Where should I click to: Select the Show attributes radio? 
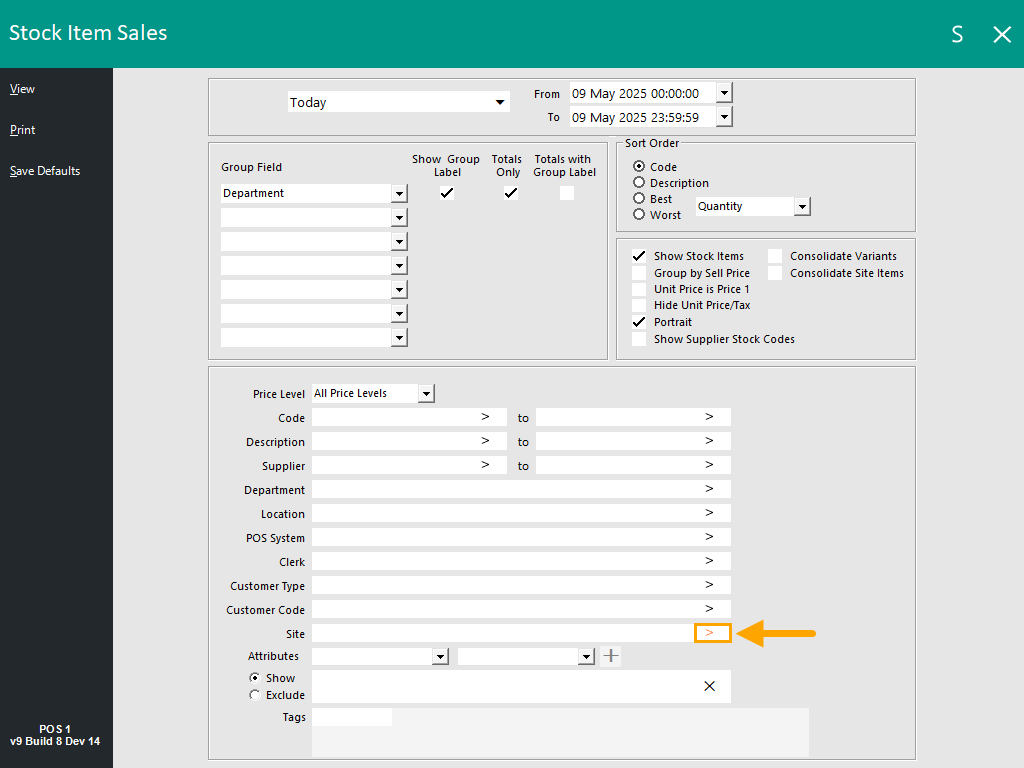pyautogui.click(x=255, y=678)
